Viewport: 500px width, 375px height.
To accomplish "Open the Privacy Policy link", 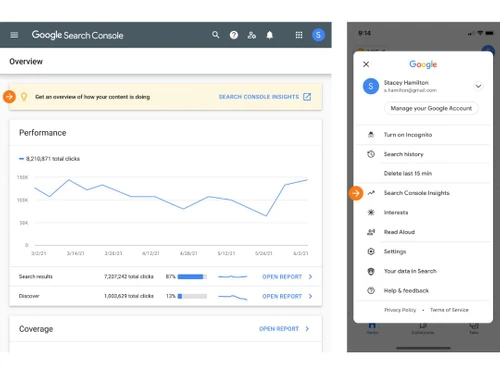I will [400, 310].
